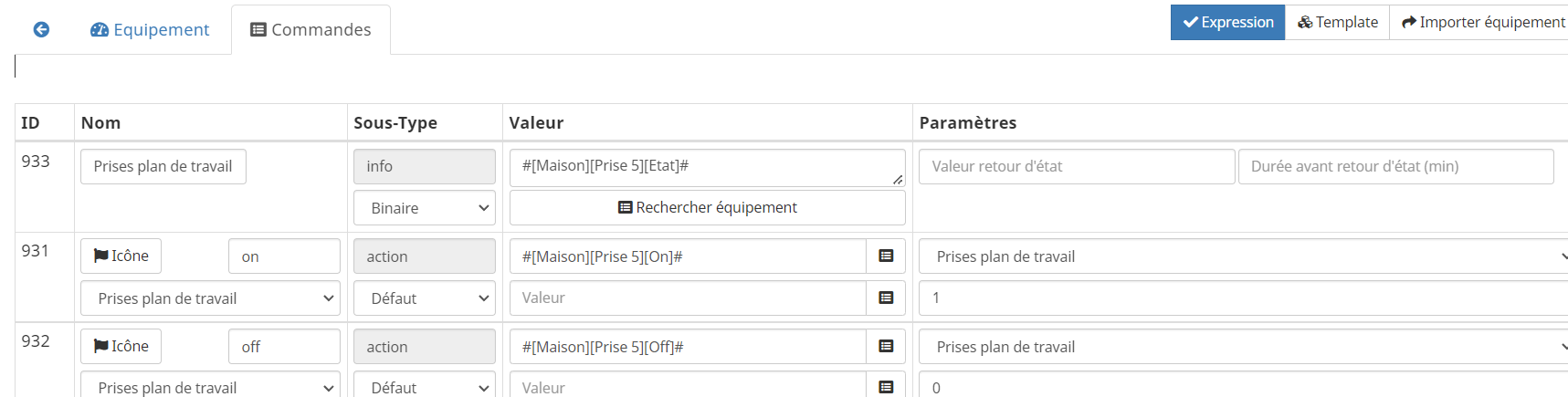
Task: Open the Equipement tab
Action: click(150, 29)
